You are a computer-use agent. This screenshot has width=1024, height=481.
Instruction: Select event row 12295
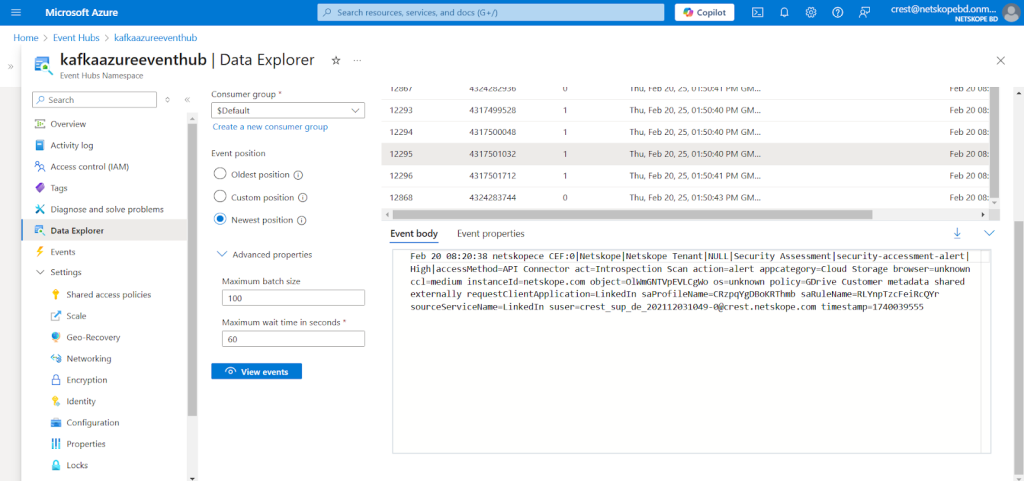(686, 154)
